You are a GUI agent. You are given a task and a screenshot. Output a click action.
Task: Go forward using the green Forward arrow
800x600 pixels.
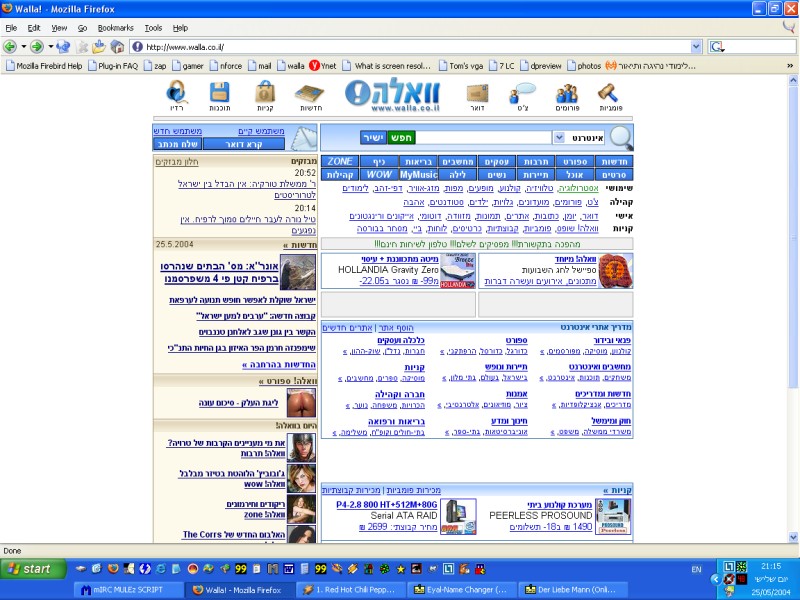36,47
